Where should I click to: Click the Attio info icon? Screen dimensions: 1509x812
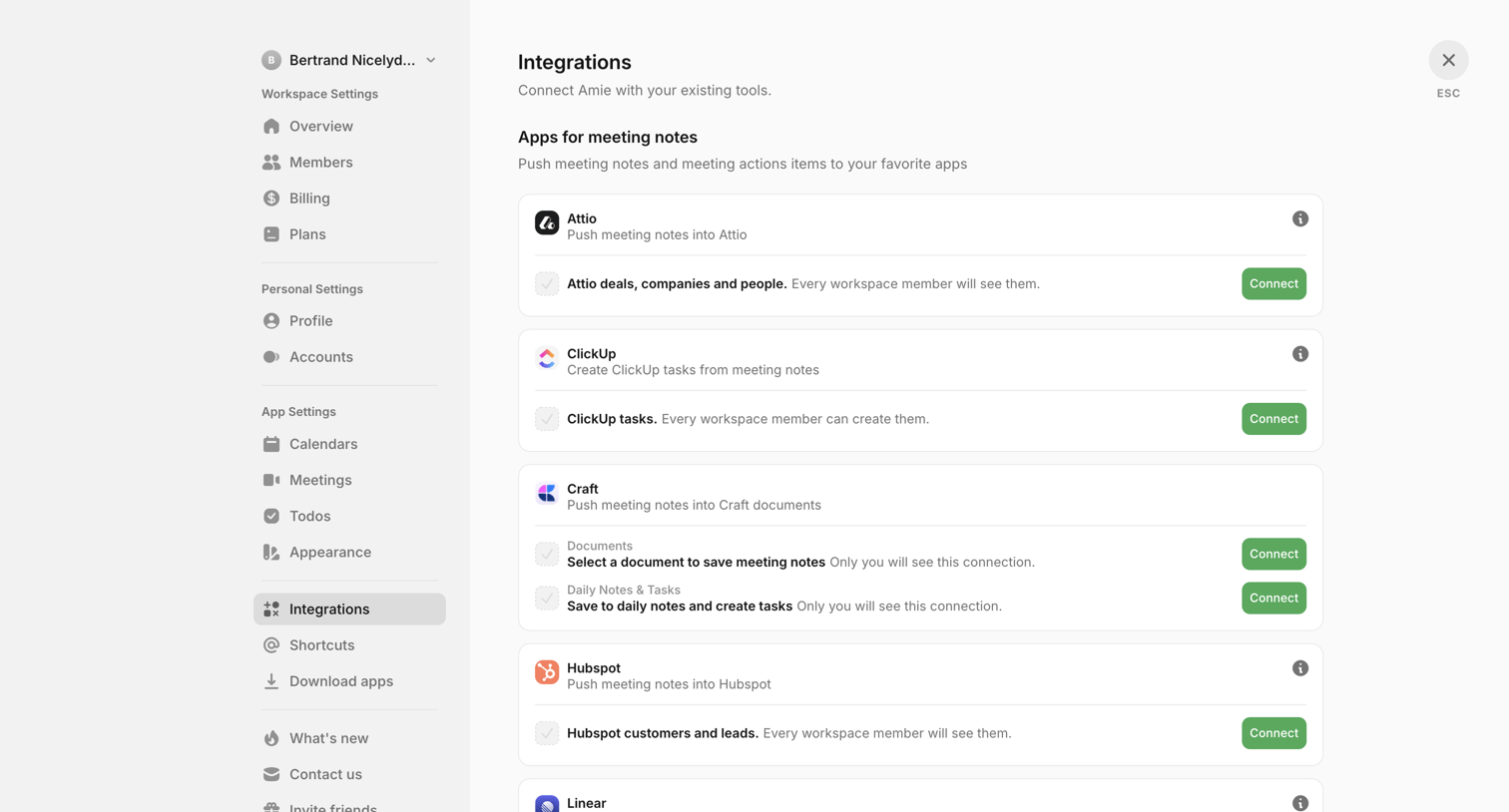click(x=1299, y=218)
